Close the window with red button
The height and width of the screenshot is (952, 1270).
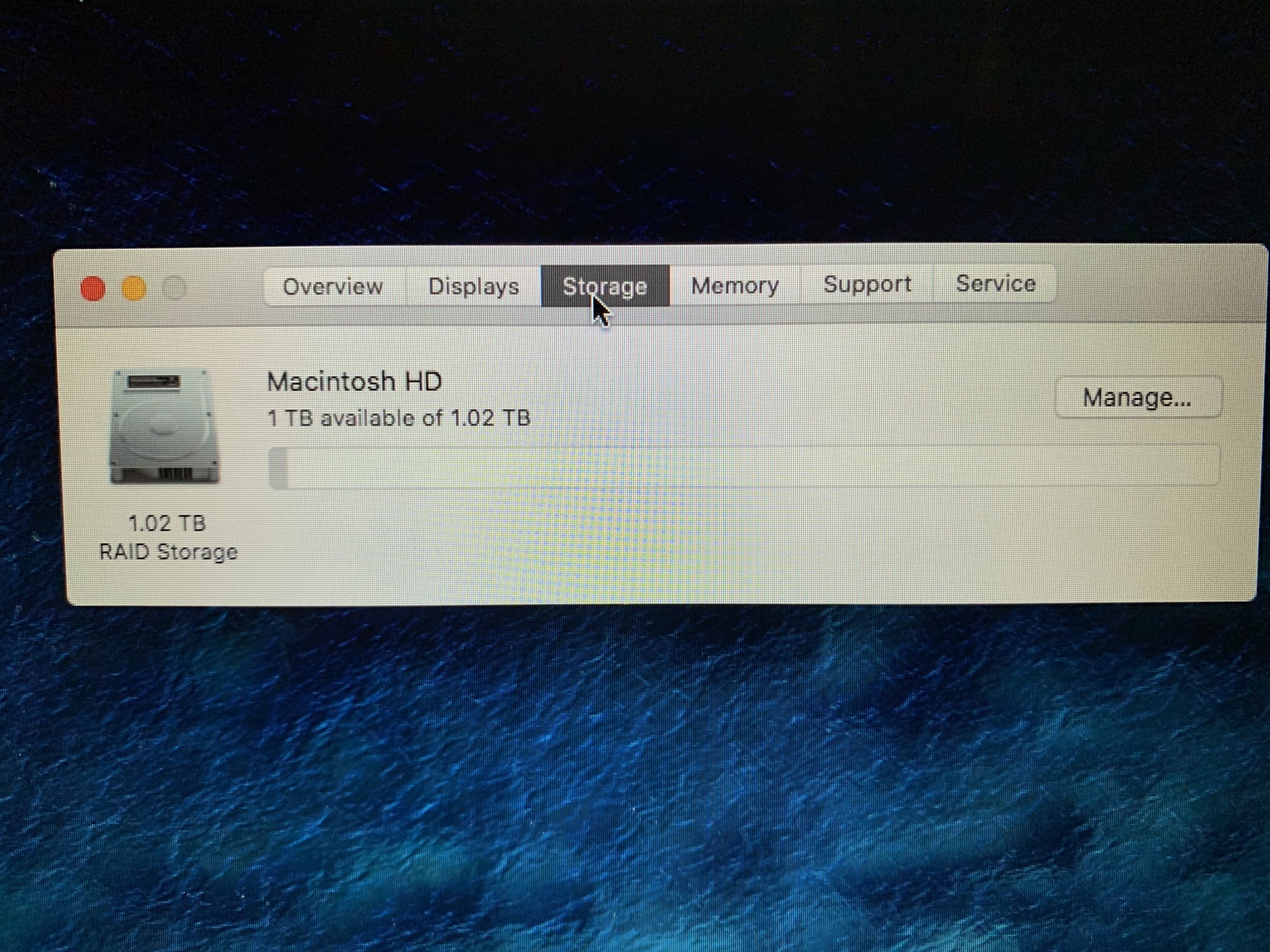[x=93, y=289]
